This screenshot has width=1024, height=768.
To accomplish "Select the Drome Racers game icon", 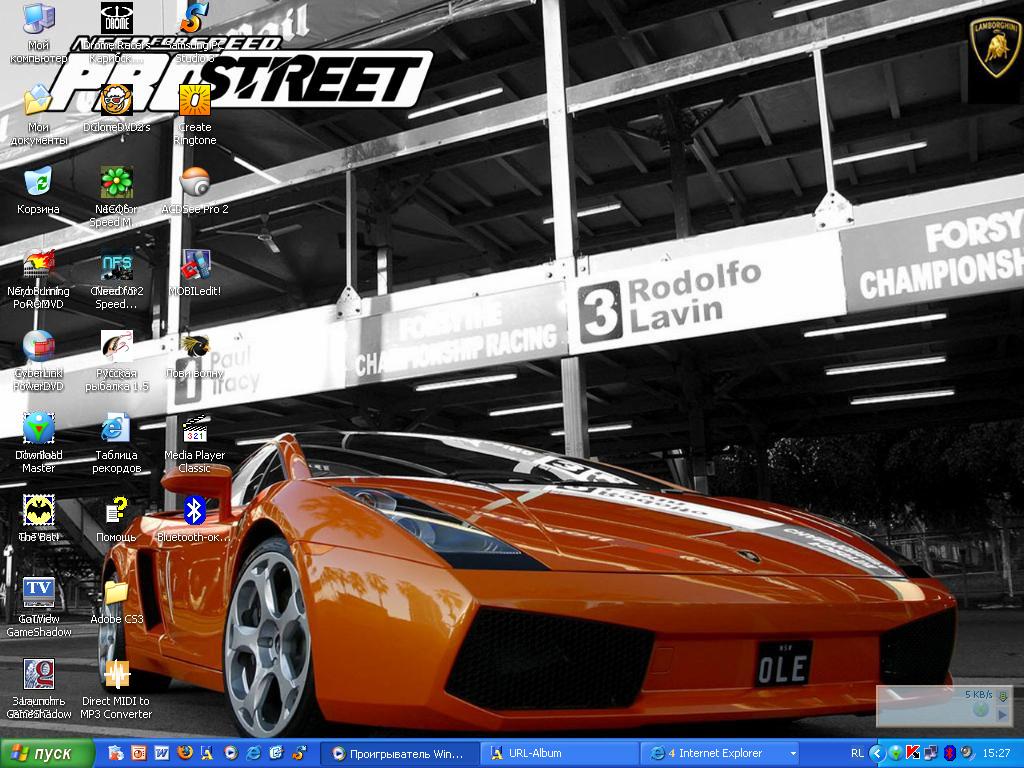I will (117, 18).
